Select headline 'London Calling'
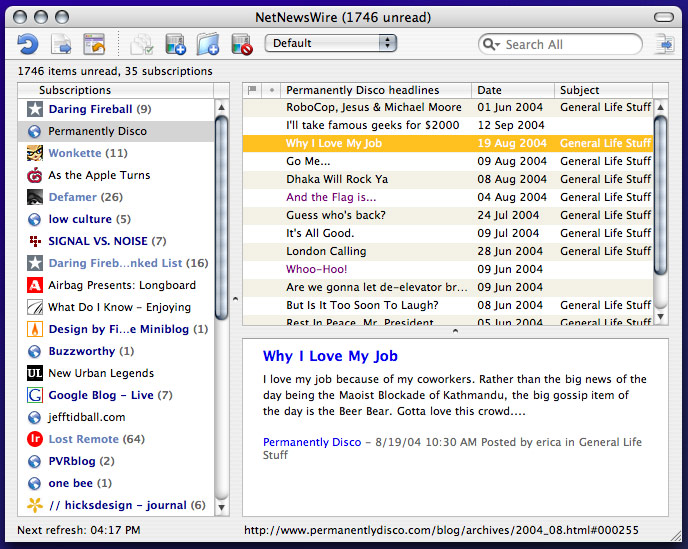Image resolution: width=688 pixels, height=549 pixels. pos(448,251)
